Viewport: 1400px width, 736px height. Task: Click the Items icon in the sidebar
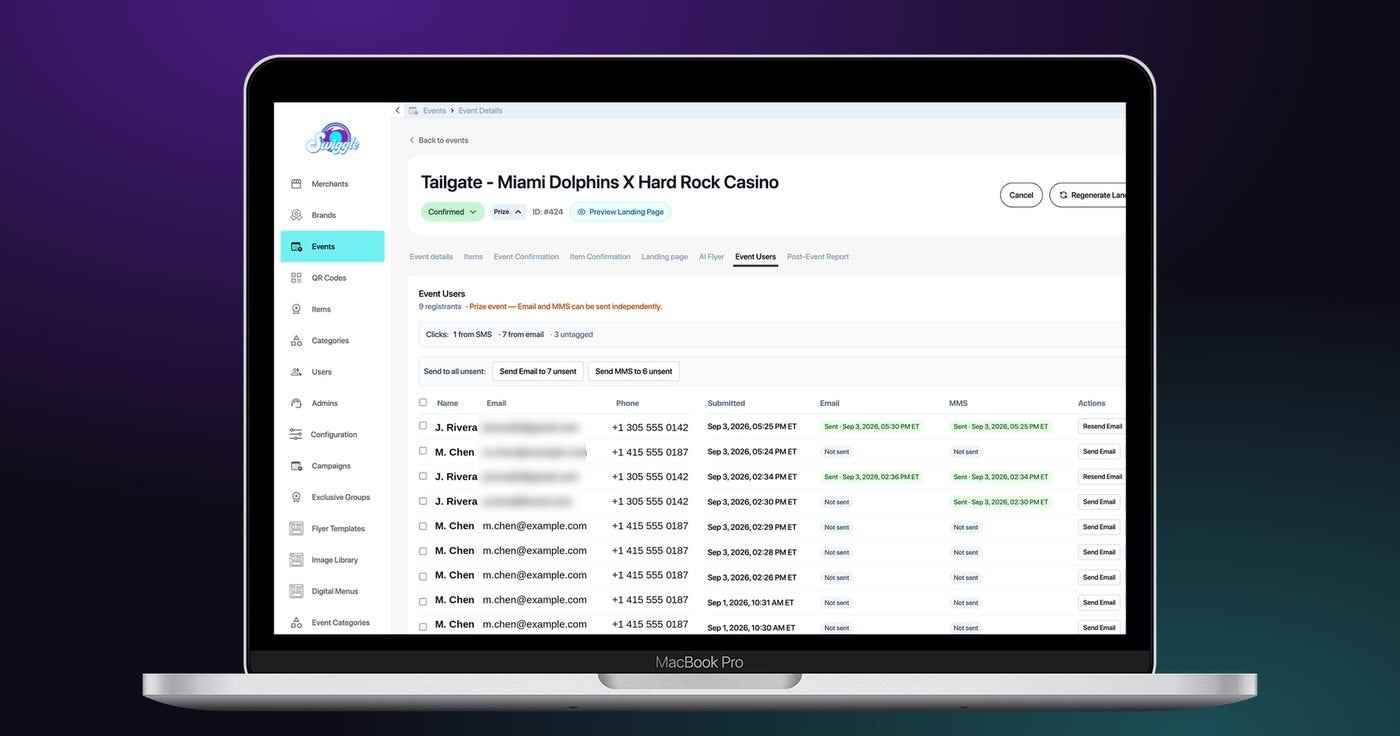click(296, 309)
